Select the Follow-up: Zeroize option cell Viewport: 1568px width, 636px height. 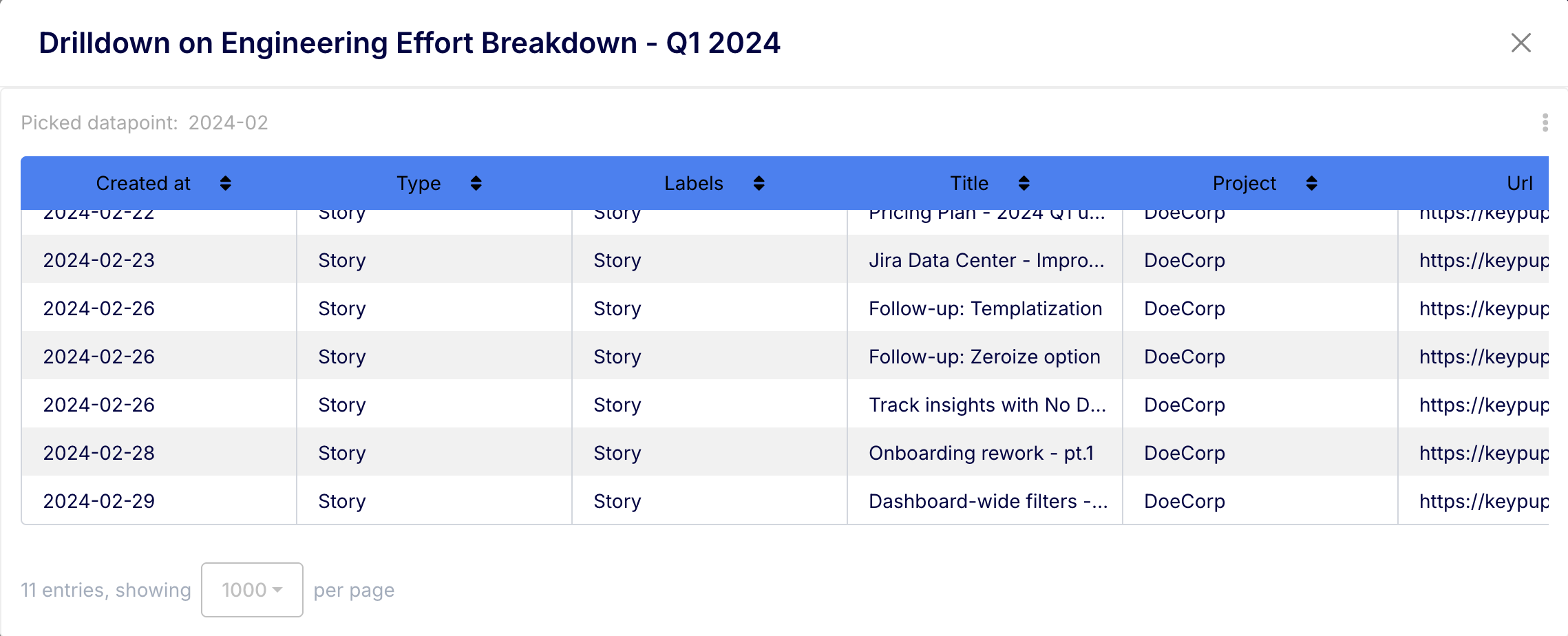coord(984,357)
